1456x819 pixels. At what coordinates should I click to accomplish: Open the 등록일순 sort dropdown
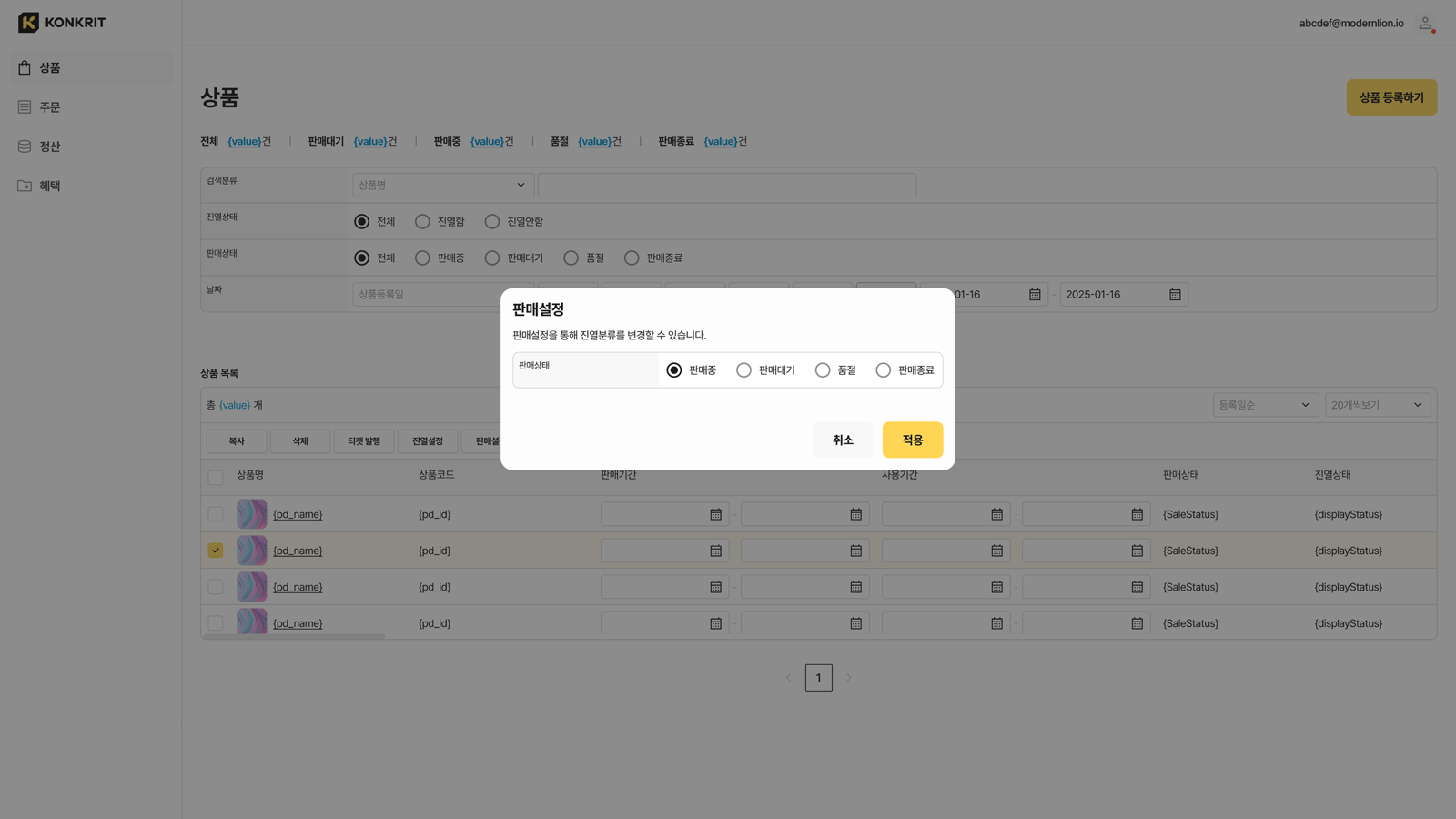pyautogui.click(x=1266, y=405)
